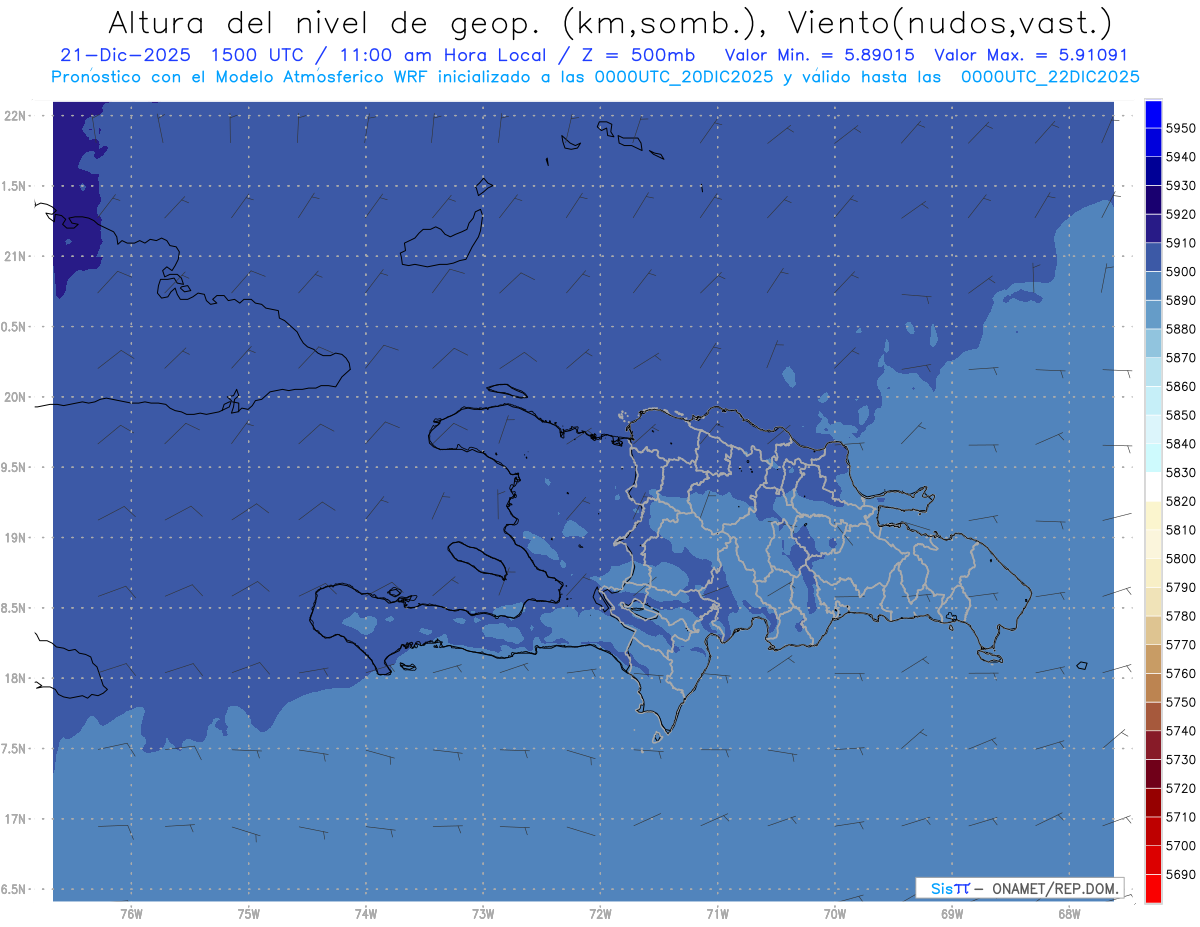Click the 71W longitude label
Screen dimensions: 1200x927
(717, 913)
